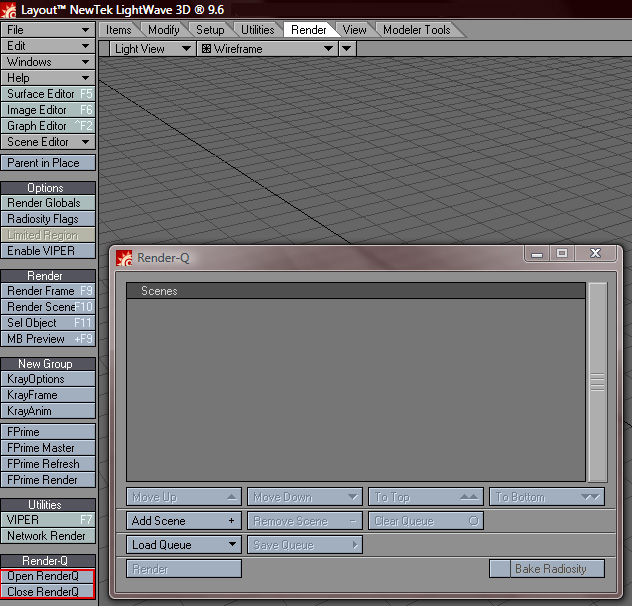The image size is (632, 606).
Task: Open the Load Queue dropdown
Action: tap(184, 545)
